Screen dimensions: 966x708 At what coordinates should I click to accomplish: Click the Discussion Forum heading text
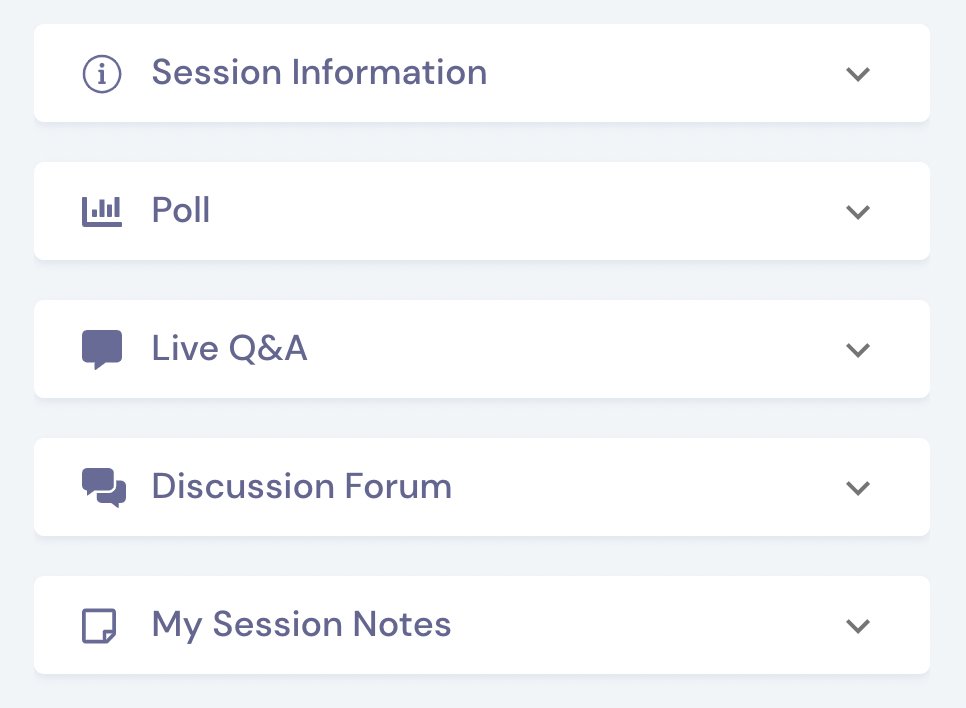[302, 486]
